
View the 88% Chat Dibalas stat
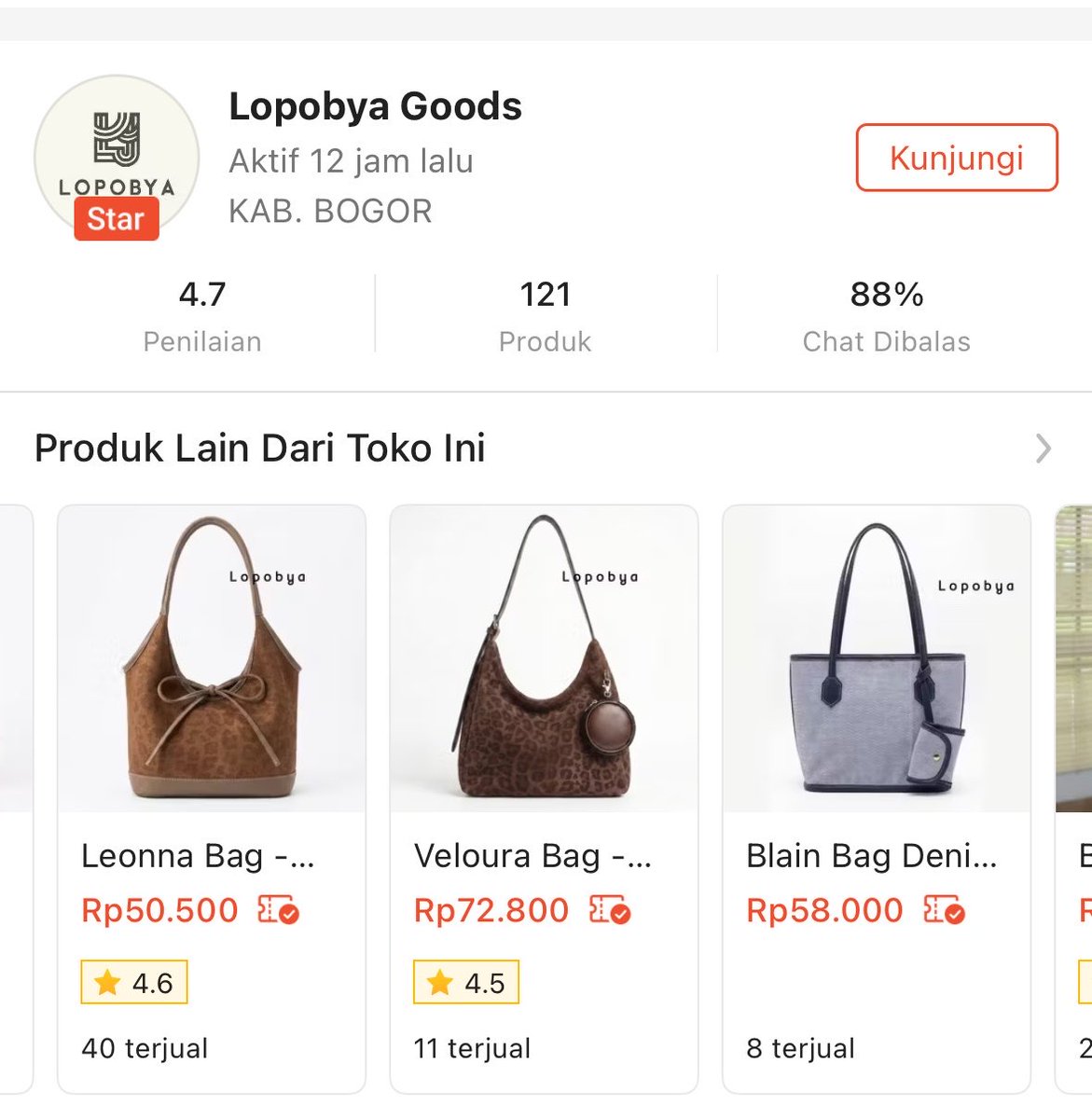[887, 315]
